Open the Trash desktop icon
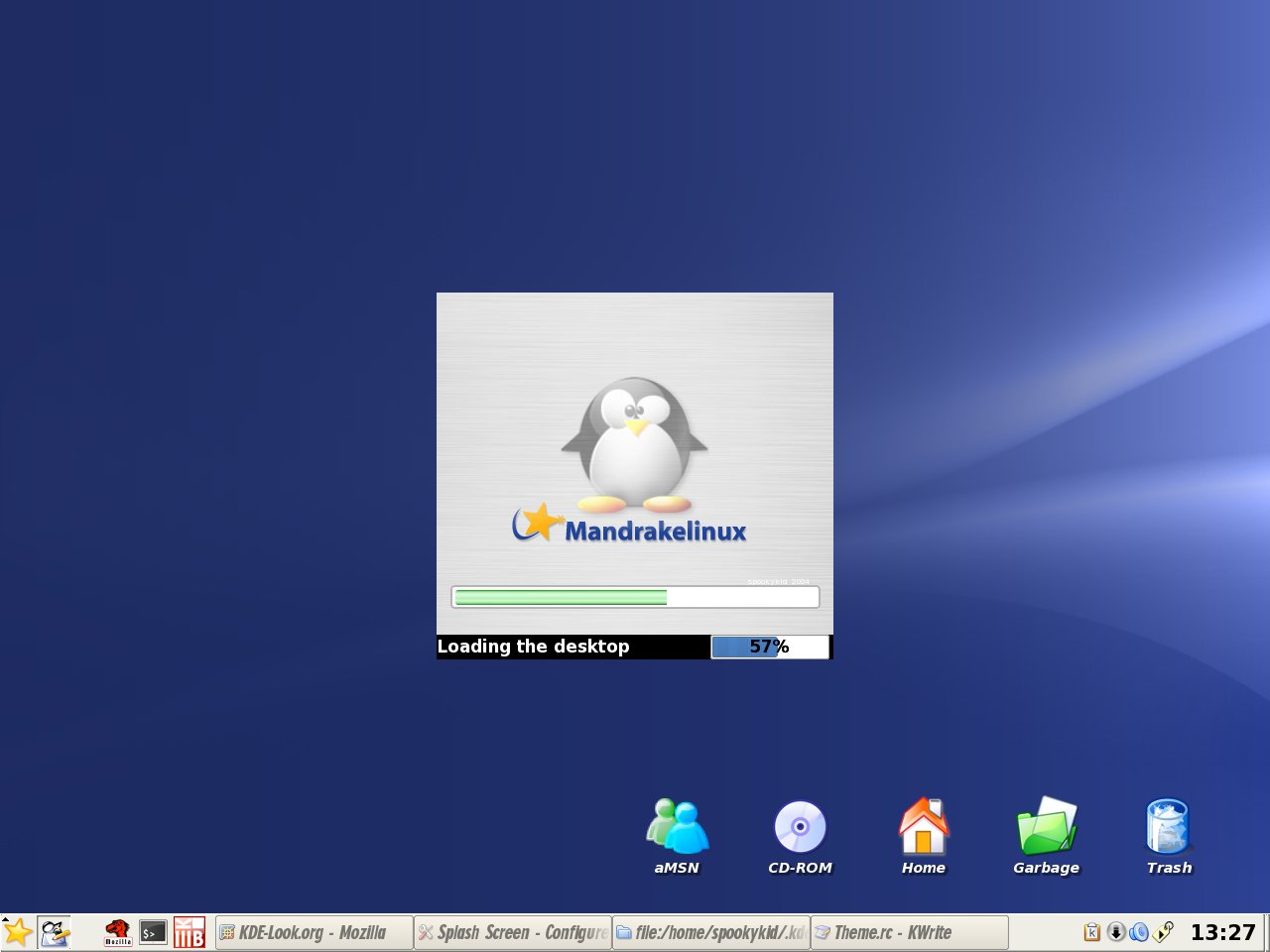 point(1169,837)
